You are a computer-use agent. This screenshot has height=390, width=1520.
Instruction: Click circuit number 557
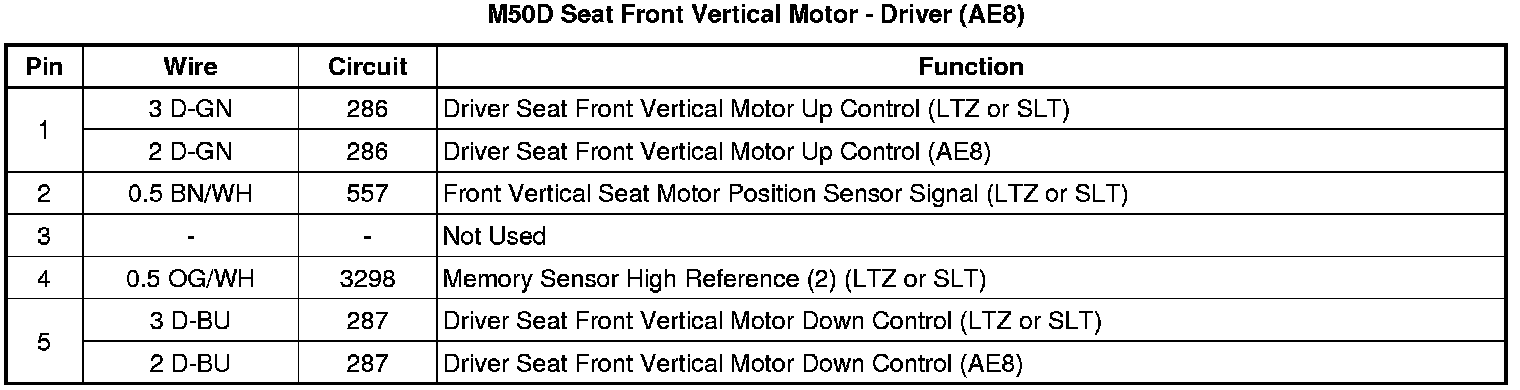coord(368,194)
